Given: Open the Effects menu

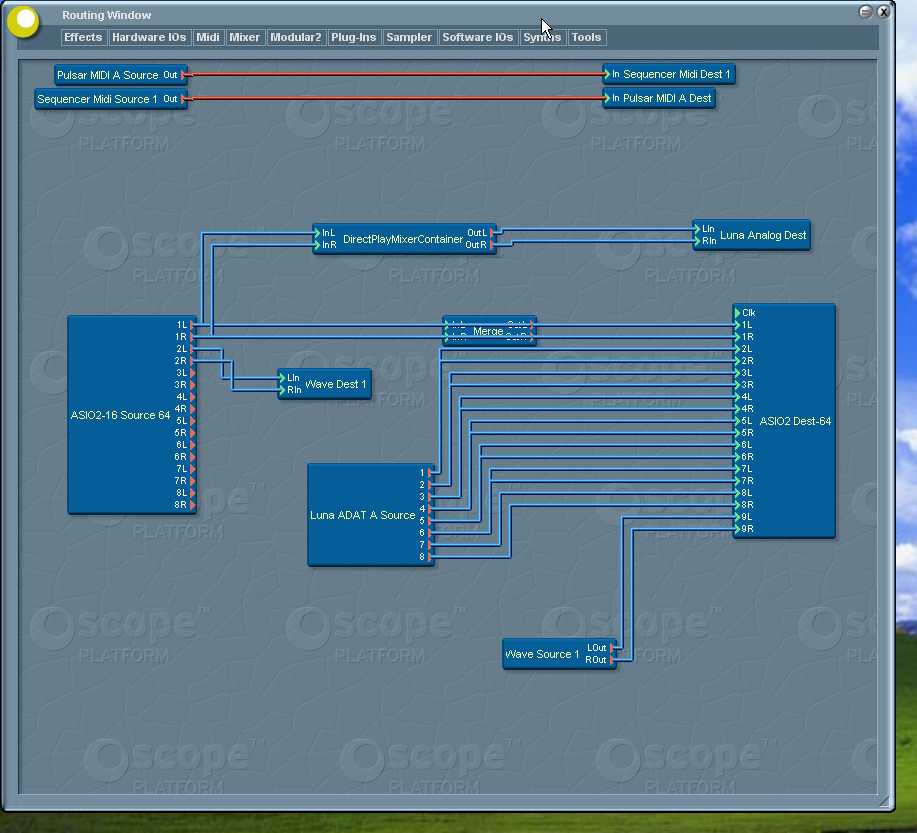Looking at the screenshot, I should click(x=83, y=37).
